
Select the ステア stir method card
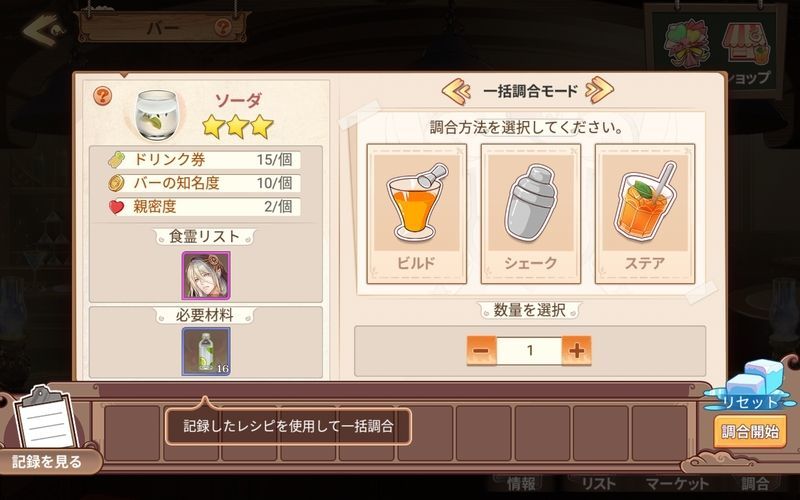tap(645, 214)
